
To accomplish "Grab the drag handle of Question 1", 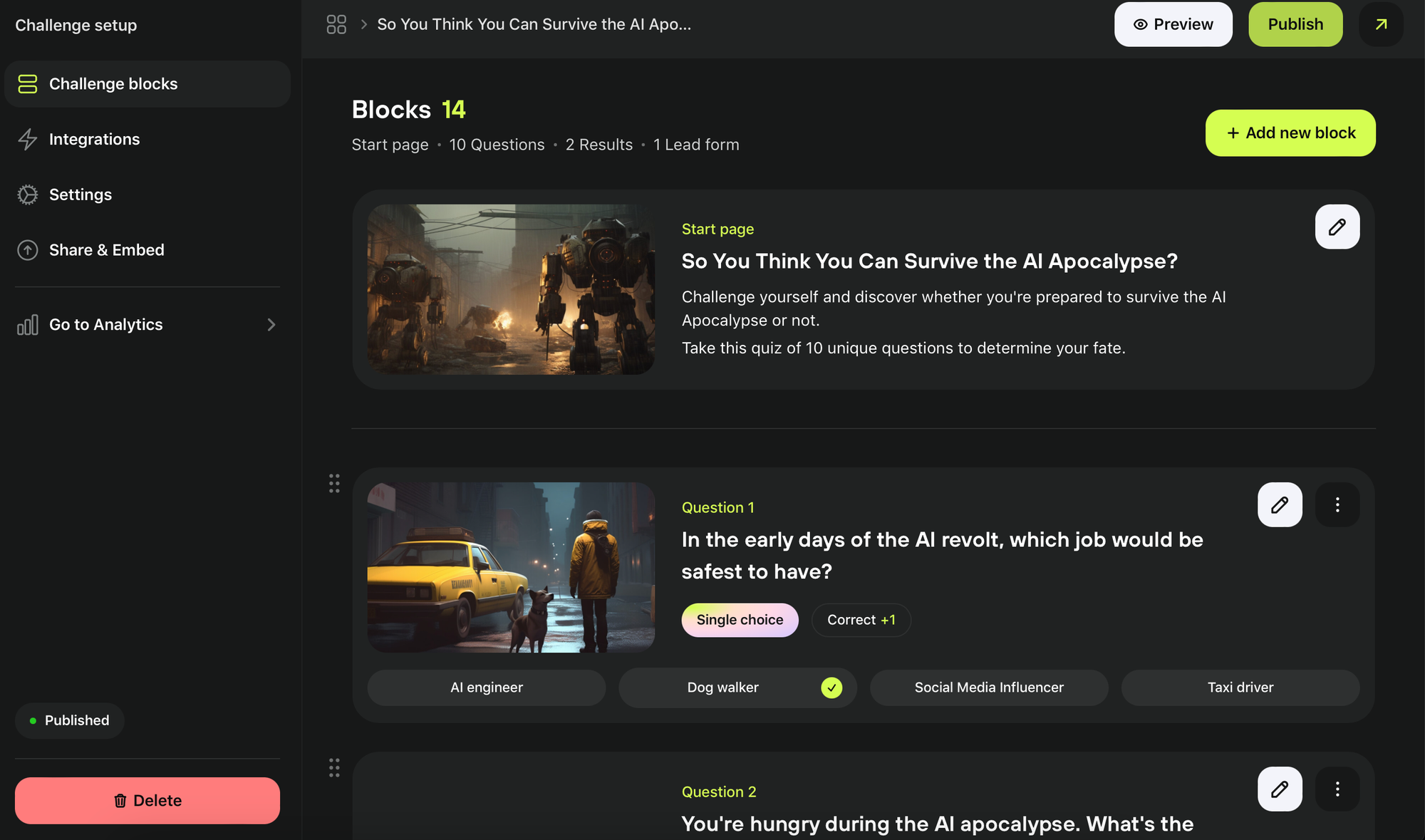I will [334, 483].
